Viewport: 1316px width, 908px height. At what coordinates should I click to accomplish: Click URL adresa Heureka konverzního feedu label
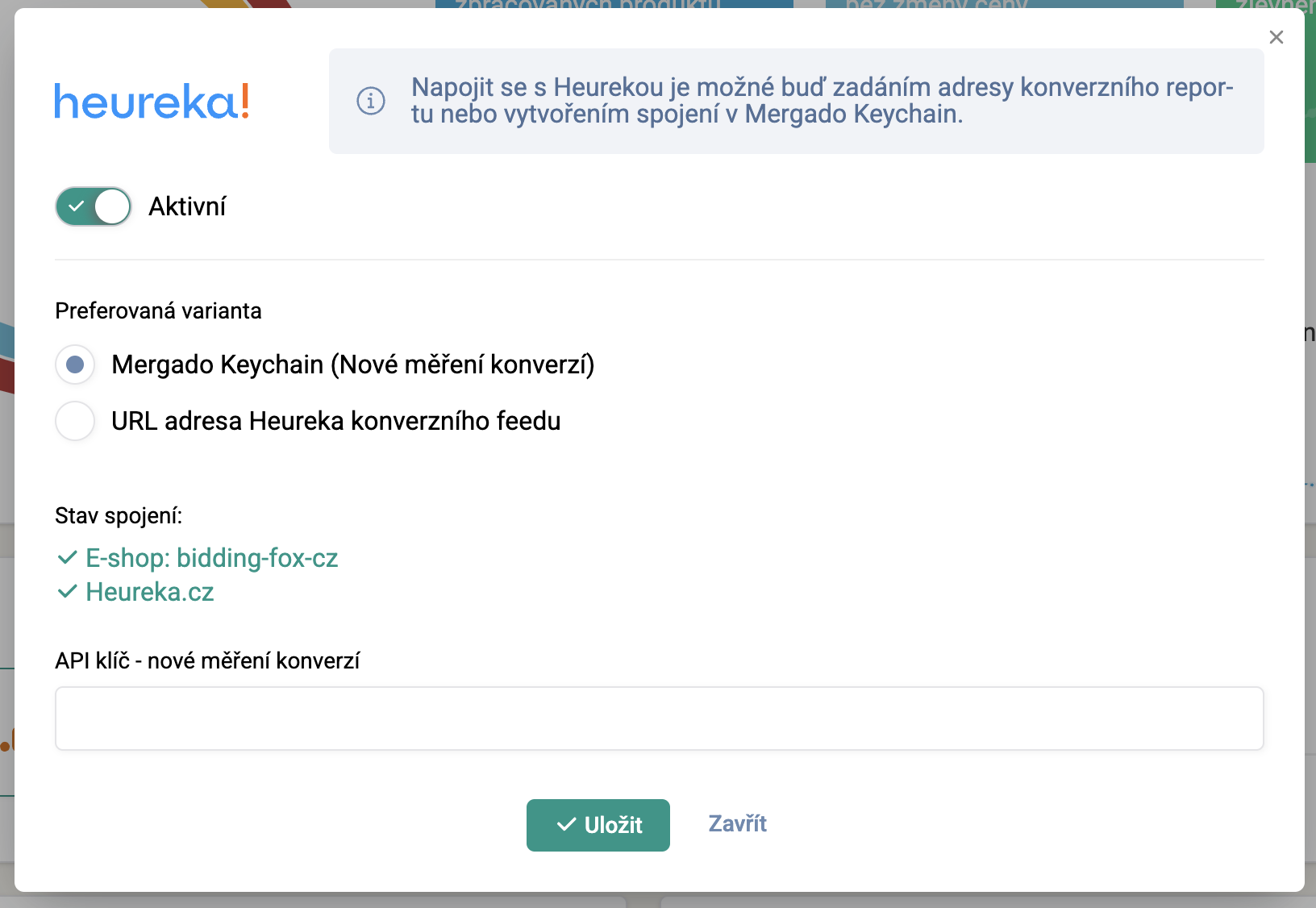[x=335, y=421]
